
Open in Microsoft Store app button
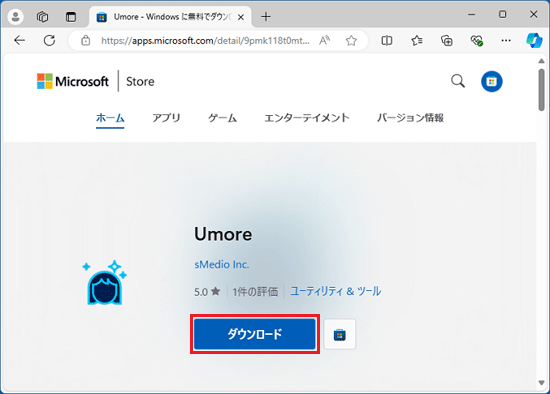click(340, 334)
